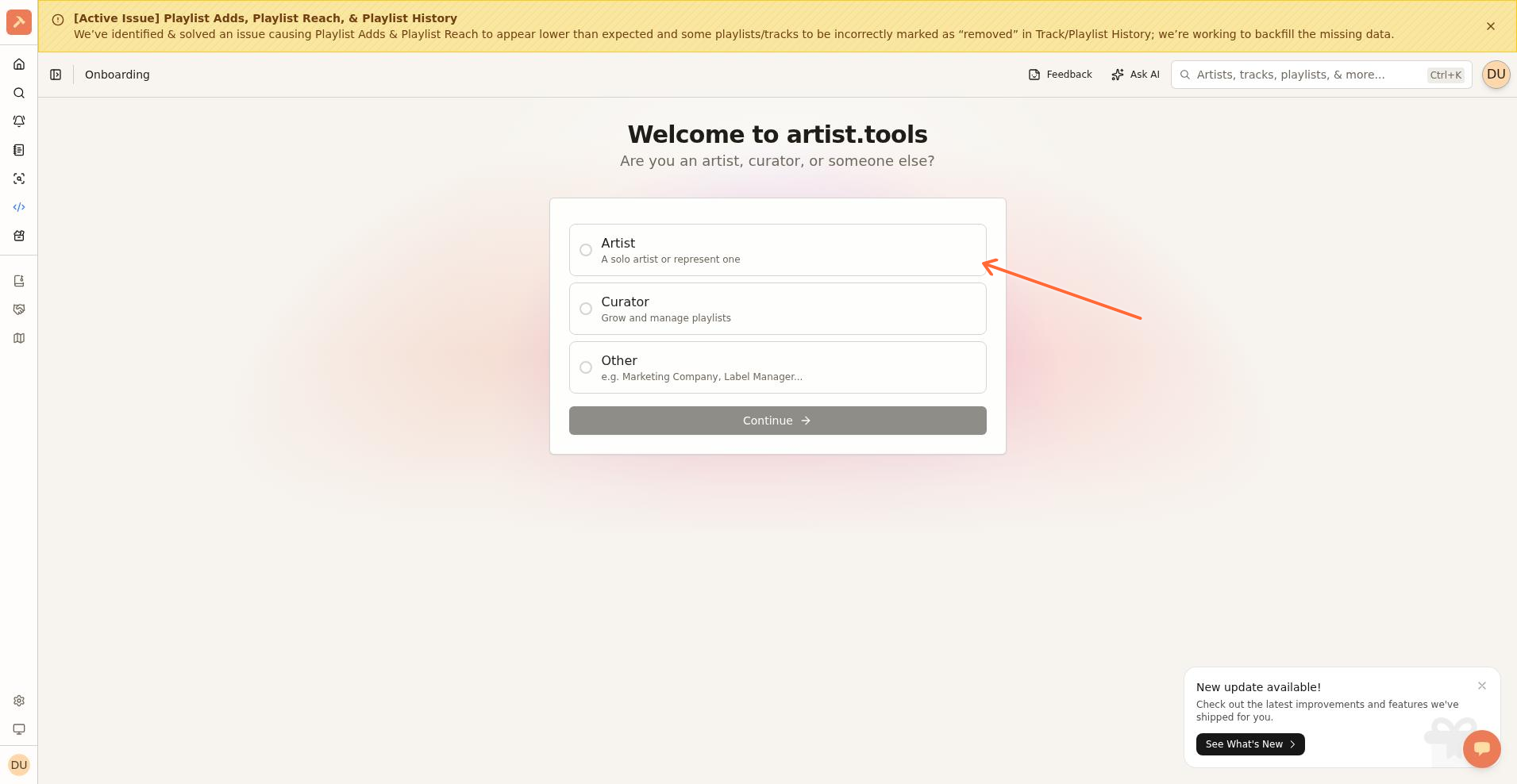Open the scan-search icon in sidebar
This screenshot has width=1517, height=784.
19,179
